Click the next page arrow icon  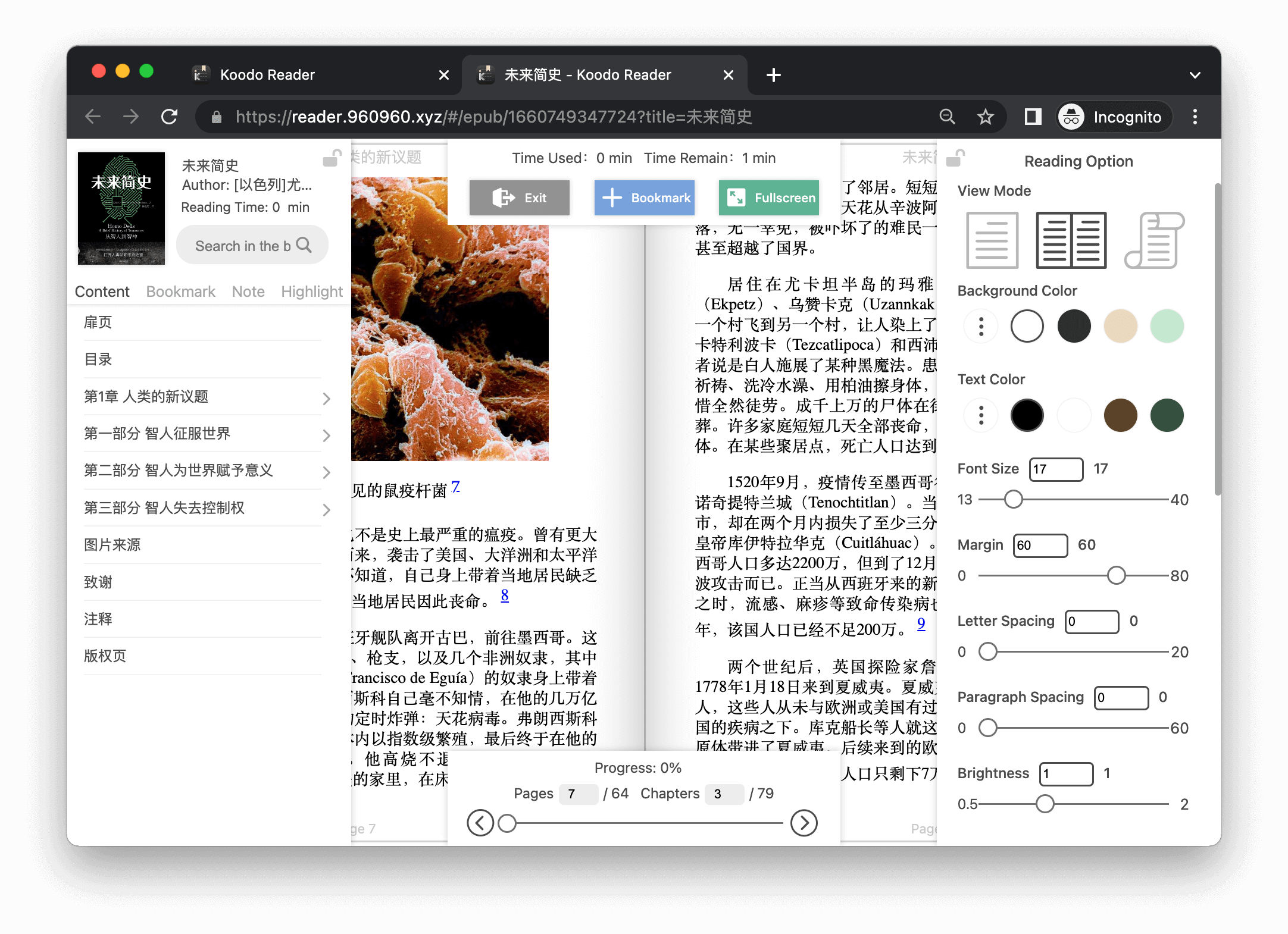[804, 823]
